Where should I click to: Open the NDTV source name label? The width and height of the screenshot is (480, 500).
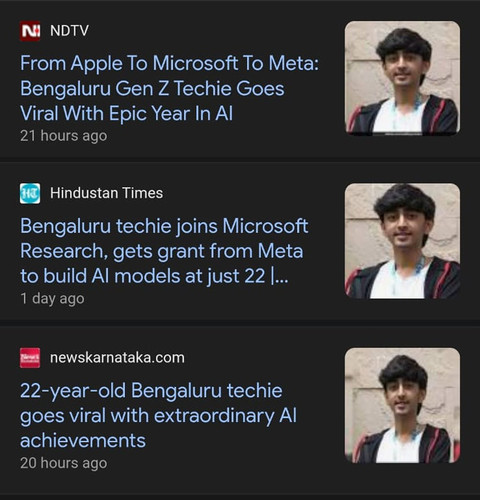tap(69, 31)
